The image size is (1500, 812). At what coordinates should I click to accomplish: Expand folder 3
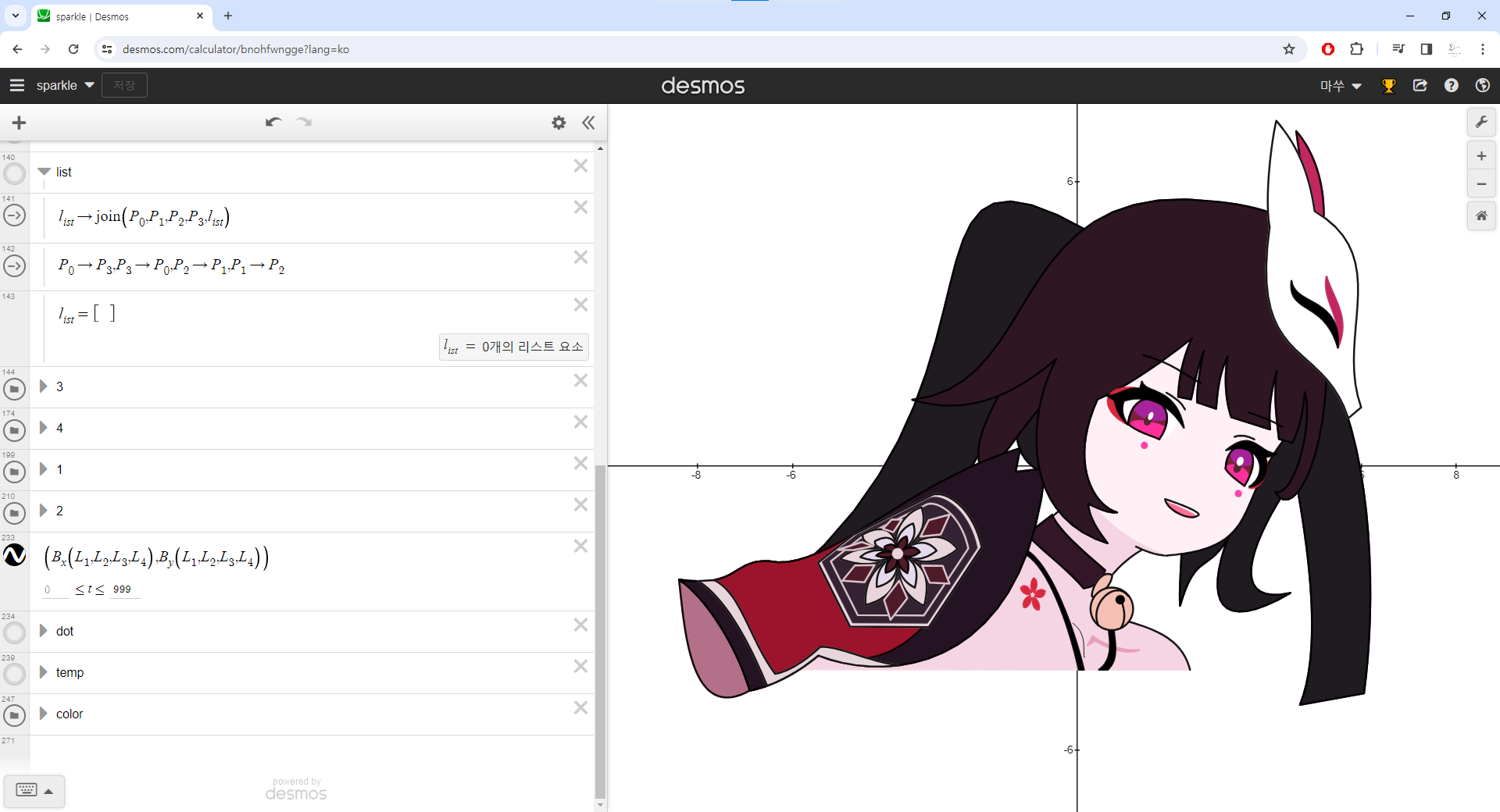(x=44, y=386)
